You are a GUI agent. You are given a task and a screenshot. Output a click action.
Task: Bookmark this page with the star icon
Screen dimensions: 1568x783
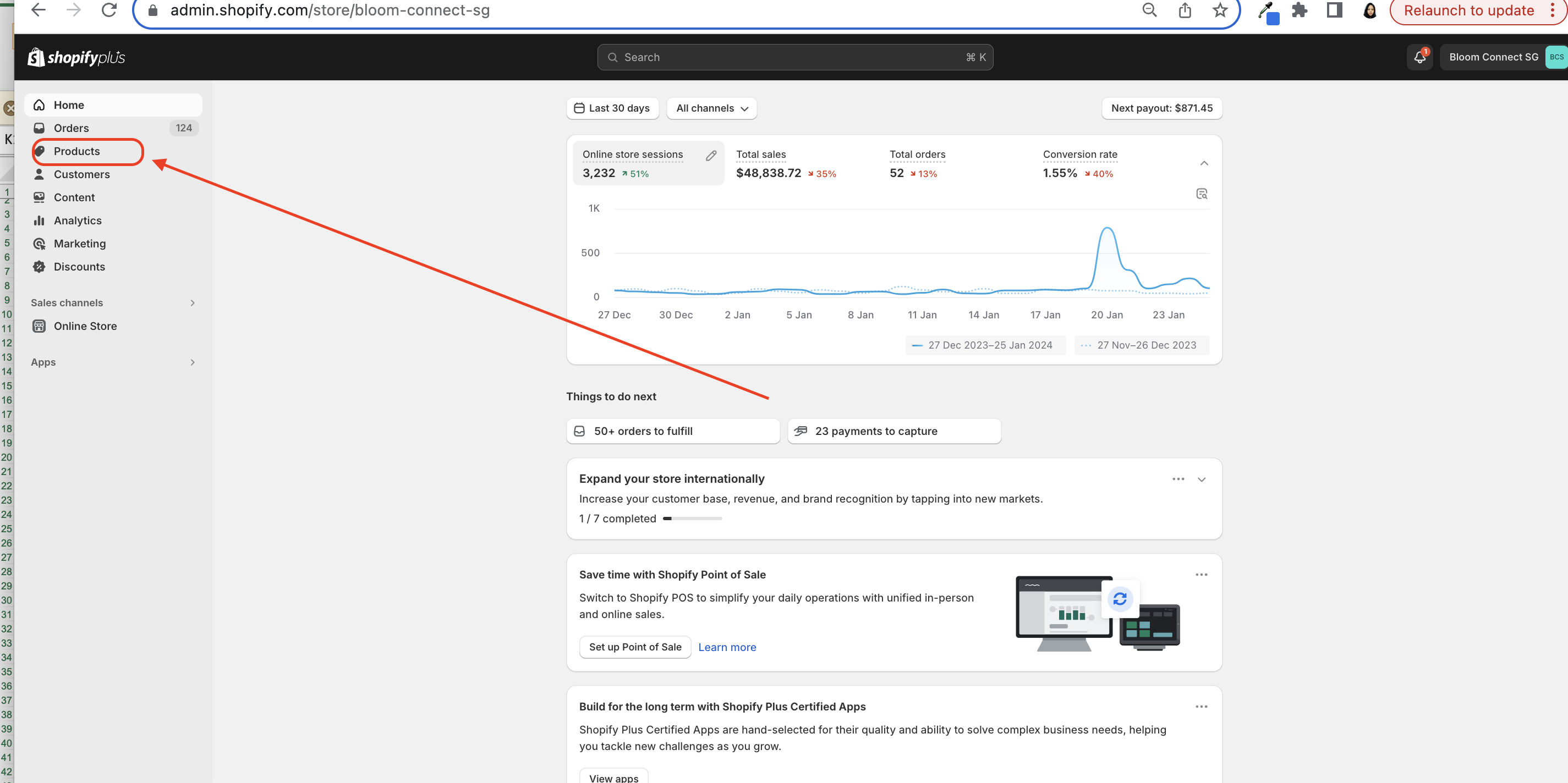pos(1220,10)
